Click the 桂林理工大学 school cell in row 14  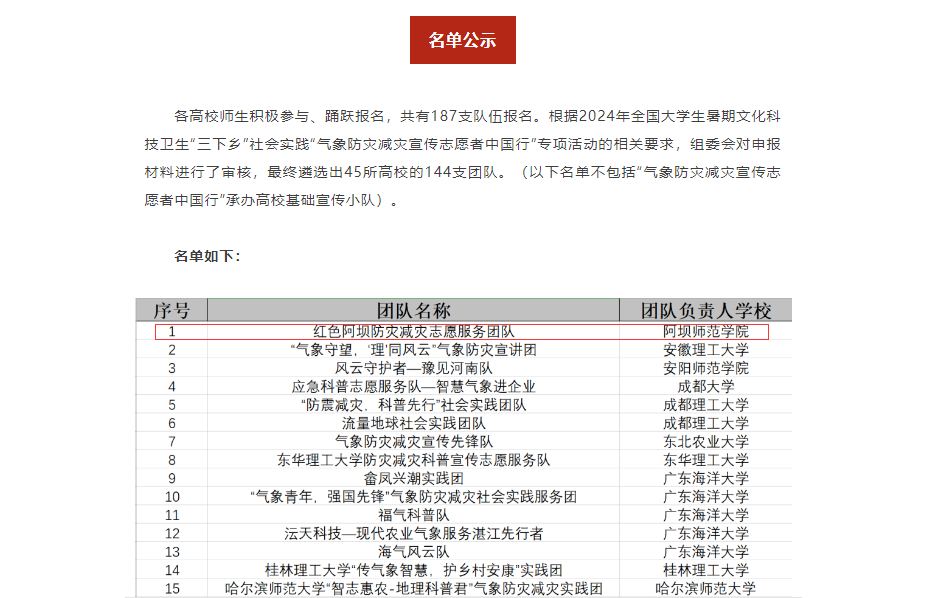point(705,570)
